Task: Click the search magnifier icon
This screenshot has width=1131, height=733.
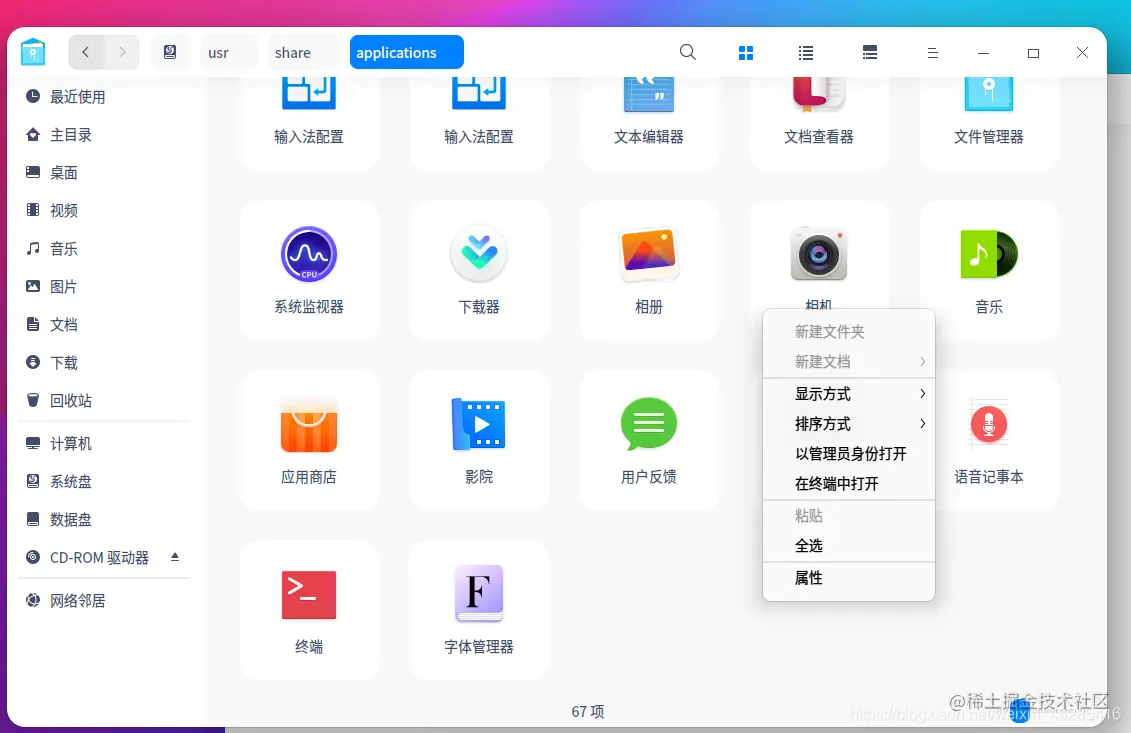Action: [x=687, y=51]
